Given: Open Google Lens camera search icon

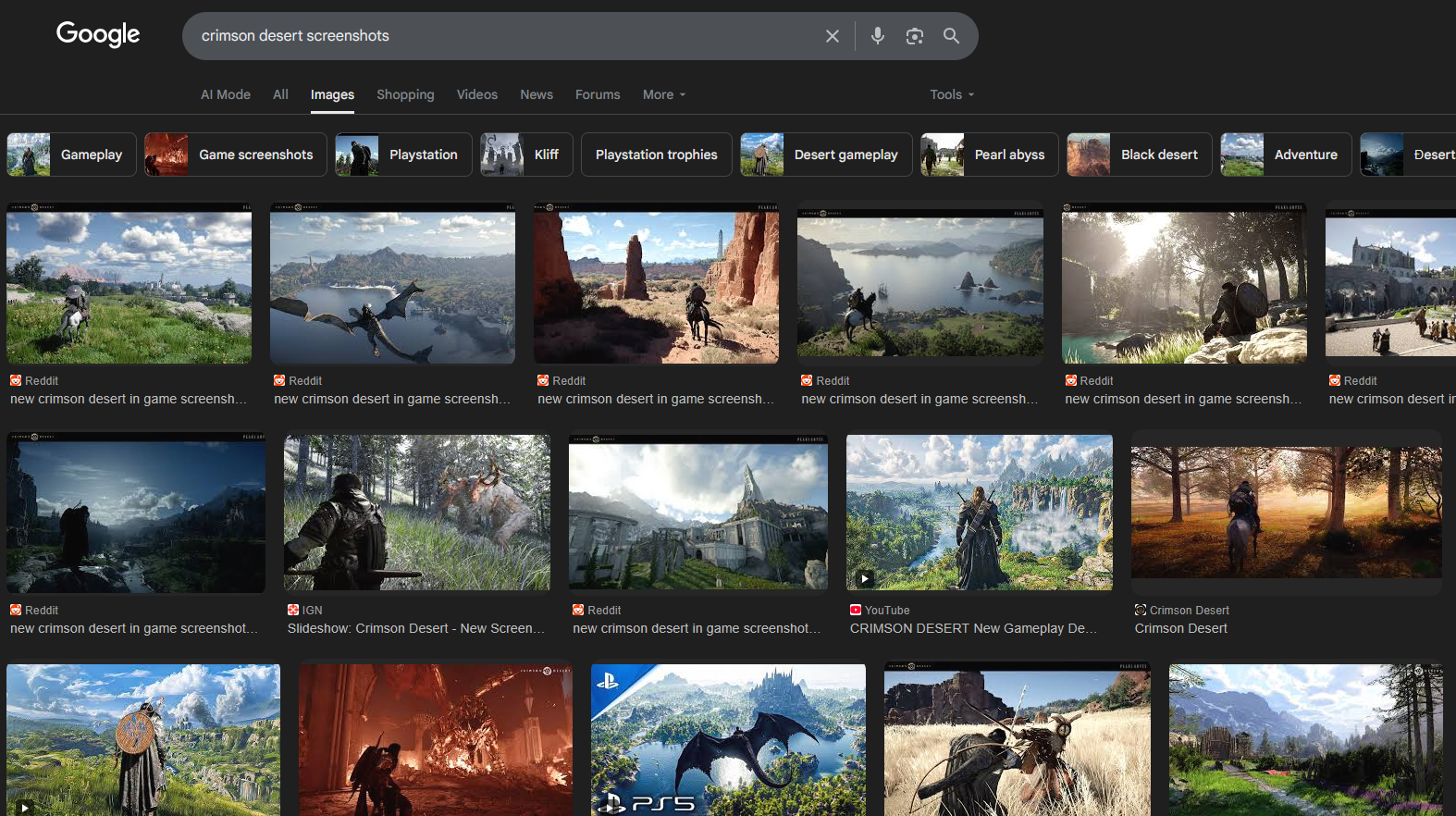Looking at the screenshot, I should (914, 36).
